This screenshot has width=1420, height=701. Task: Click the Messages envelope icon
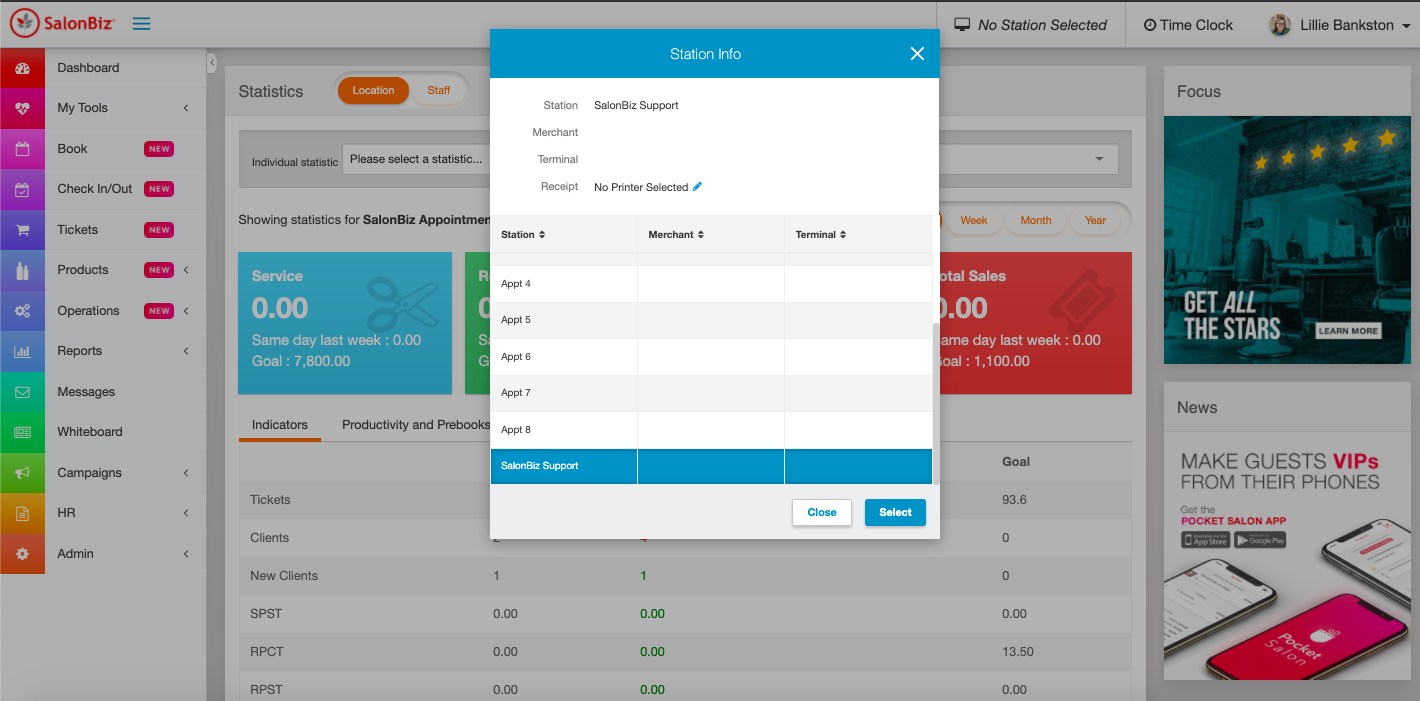click(23, 392)
